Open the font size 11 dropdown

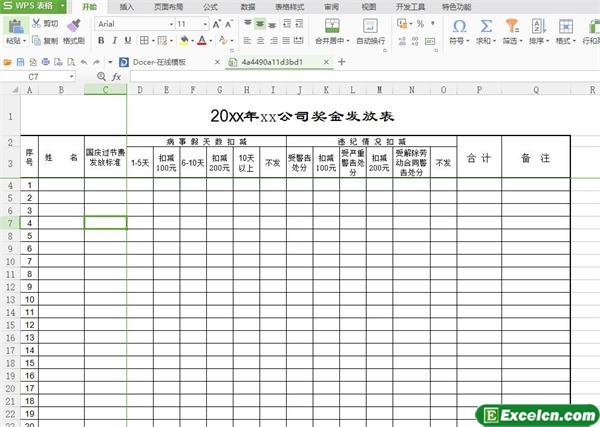[x=205, y=24]
